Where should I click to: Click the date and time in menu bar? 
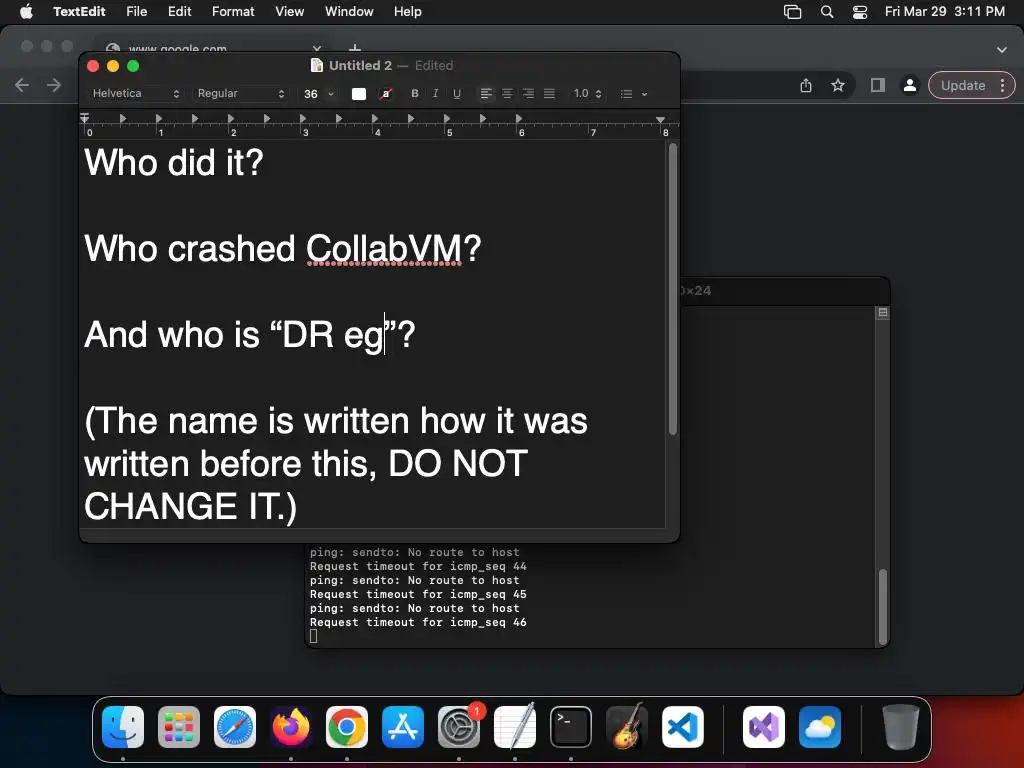pyautogui.click(x=944, y=11)
